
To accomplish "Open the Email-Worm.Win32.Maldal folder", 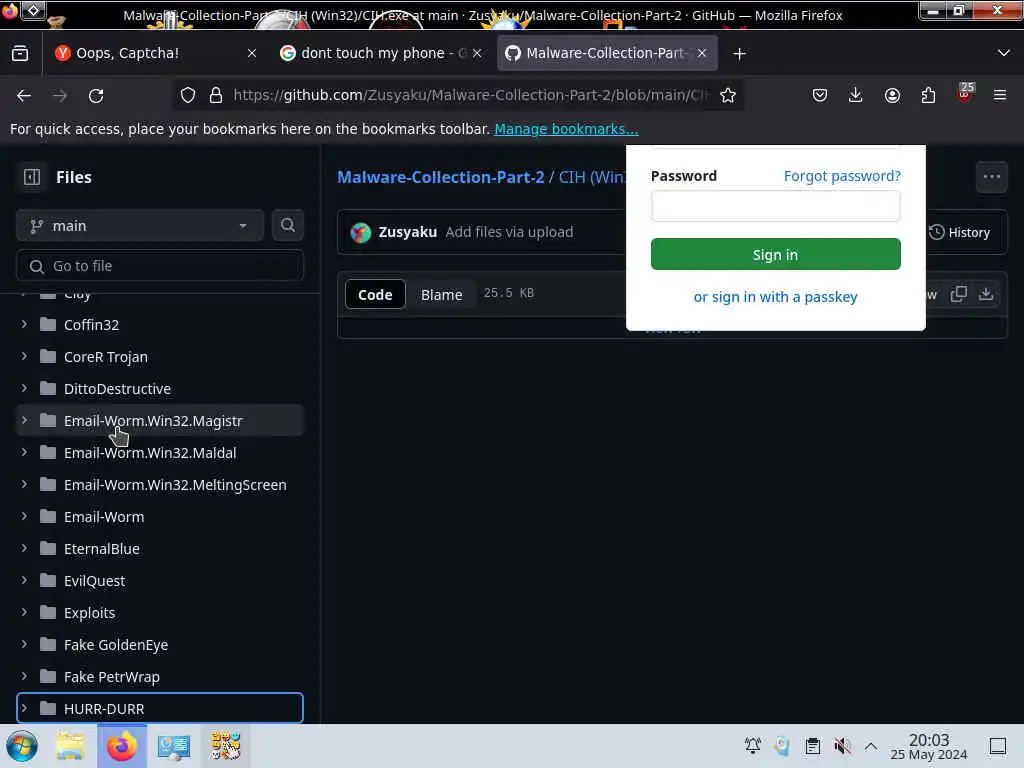I will point(150,453).
